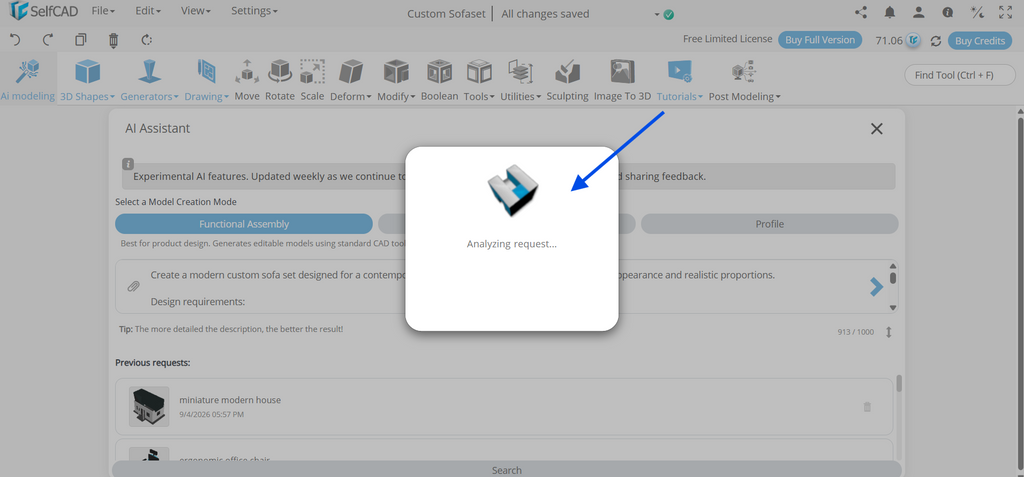Expand the 3D Shapes dropdown arrow

(x=112, y=97)
